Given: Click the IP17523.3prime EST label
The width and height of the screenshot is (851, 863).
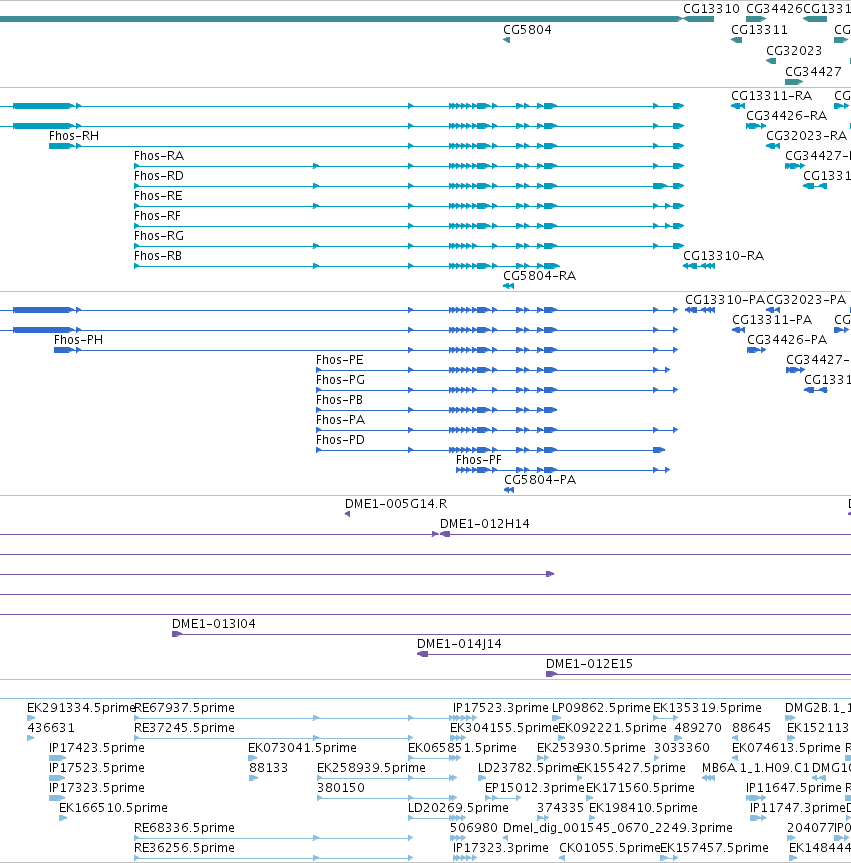Looking at the screenshot, I should [500, 708].
